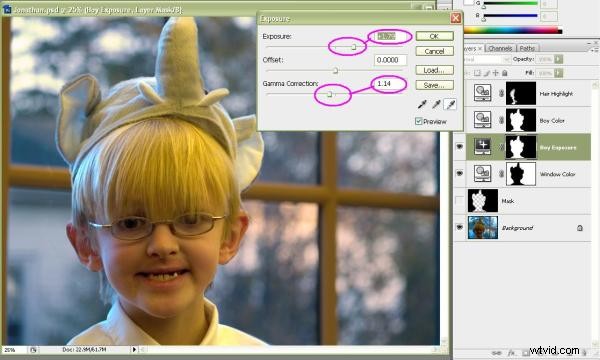The width and height of the screenshot is (600, 360).
Task: Show the Mask layer
Action: [x=460, y=200]
